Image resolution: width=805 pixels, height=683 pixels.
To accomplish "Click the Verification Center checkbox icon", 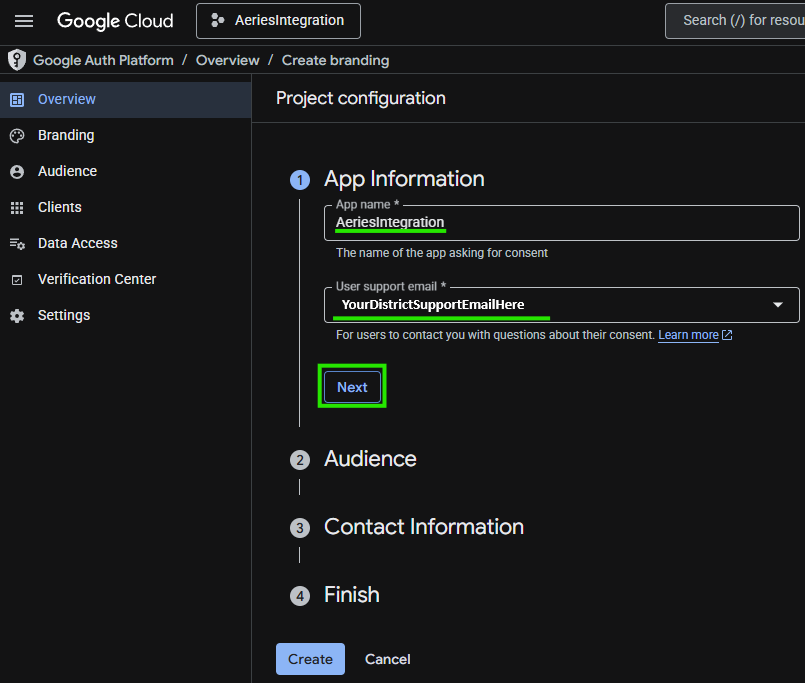I will point(17,280).
